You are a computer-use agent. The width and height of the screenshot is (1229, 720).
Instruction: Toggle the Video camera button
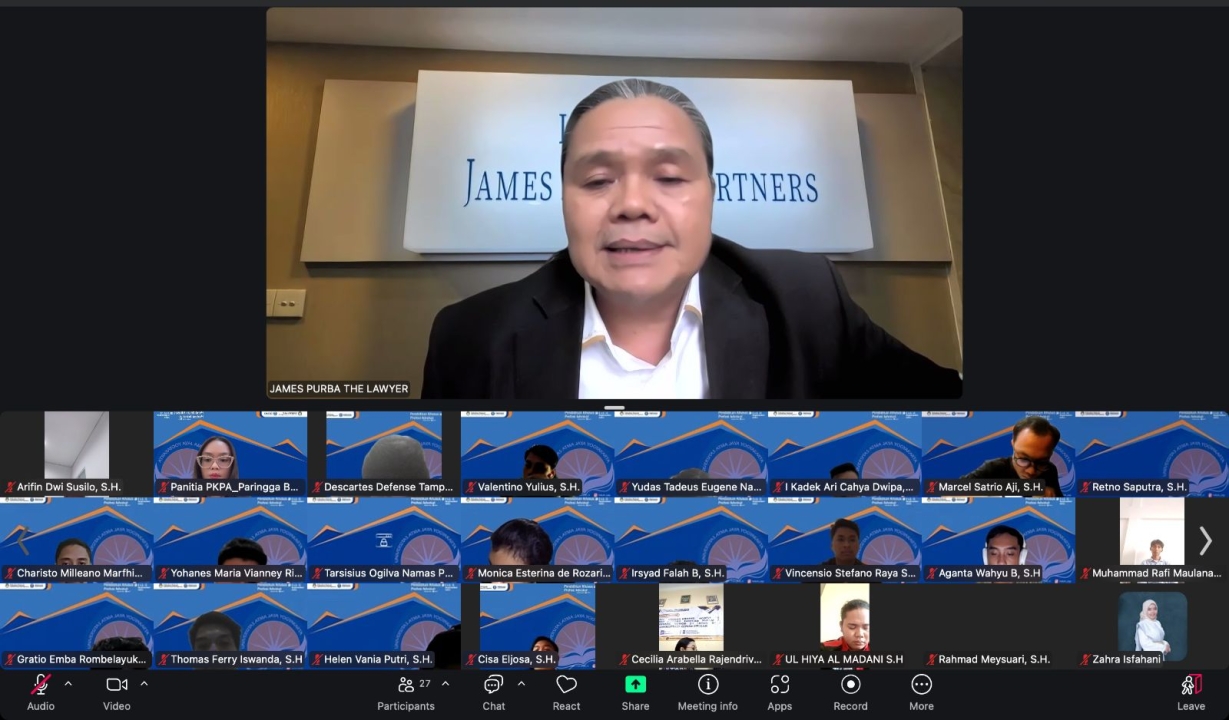click(x=116, y=685)
